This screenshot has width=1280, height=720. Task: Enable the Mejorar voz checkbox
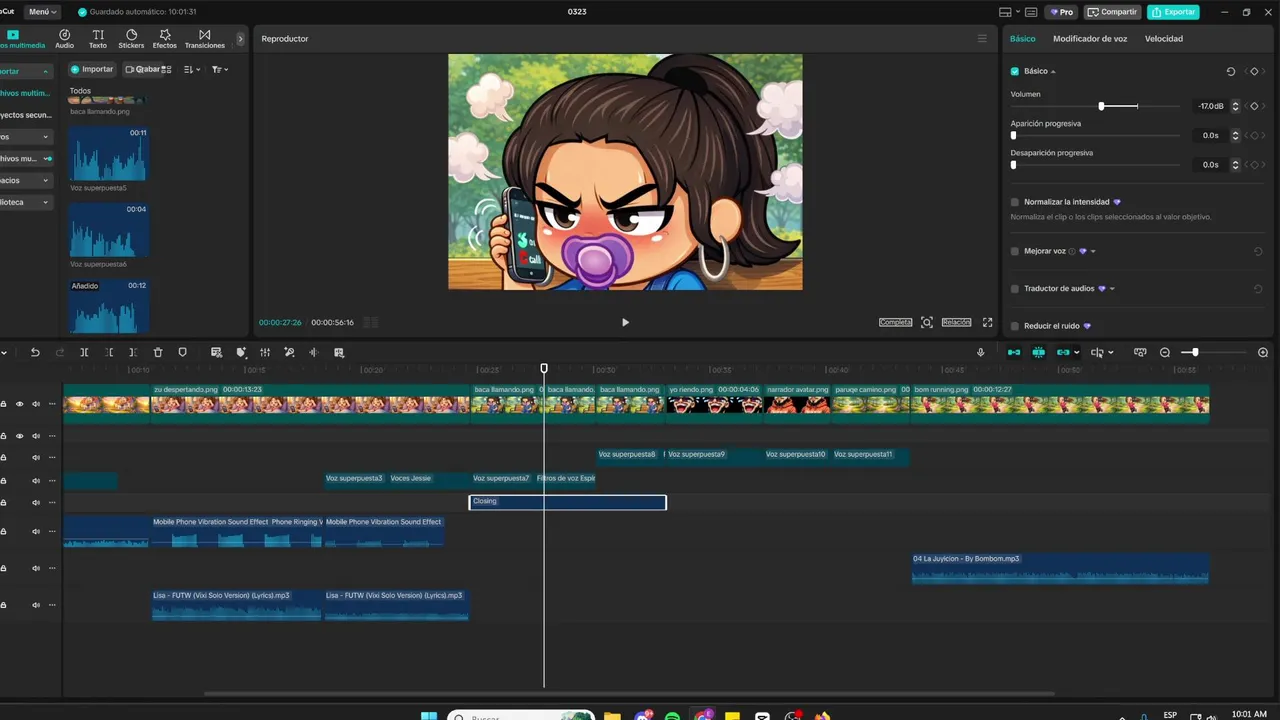pos(1015,251)
